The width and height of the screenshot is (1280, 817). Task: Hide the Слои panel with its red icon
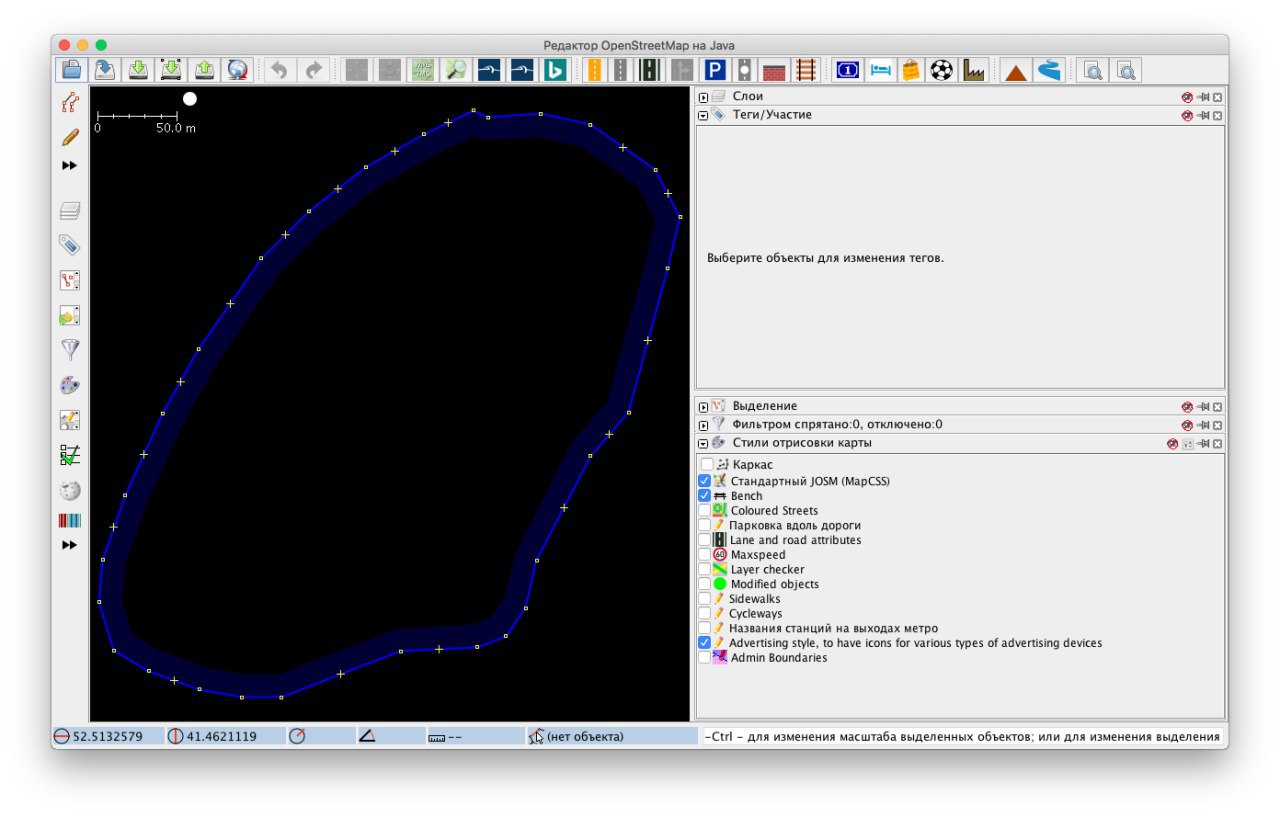tap(1187, 97)
